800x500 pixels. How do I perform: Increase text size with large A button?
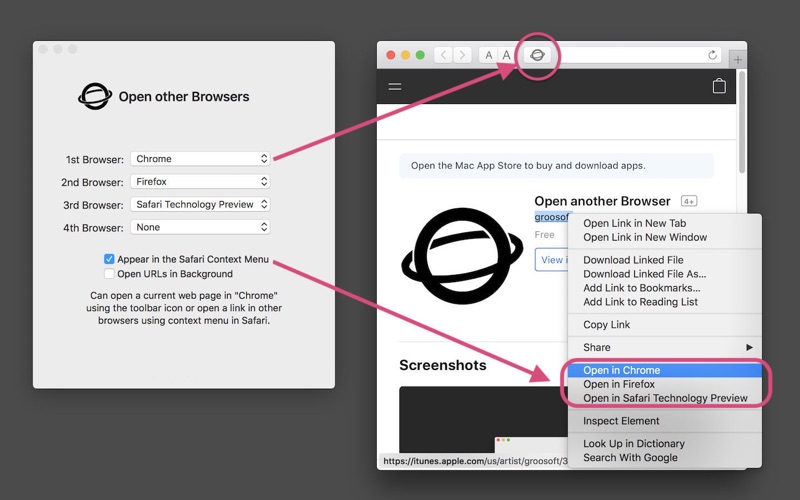[507, 55]
